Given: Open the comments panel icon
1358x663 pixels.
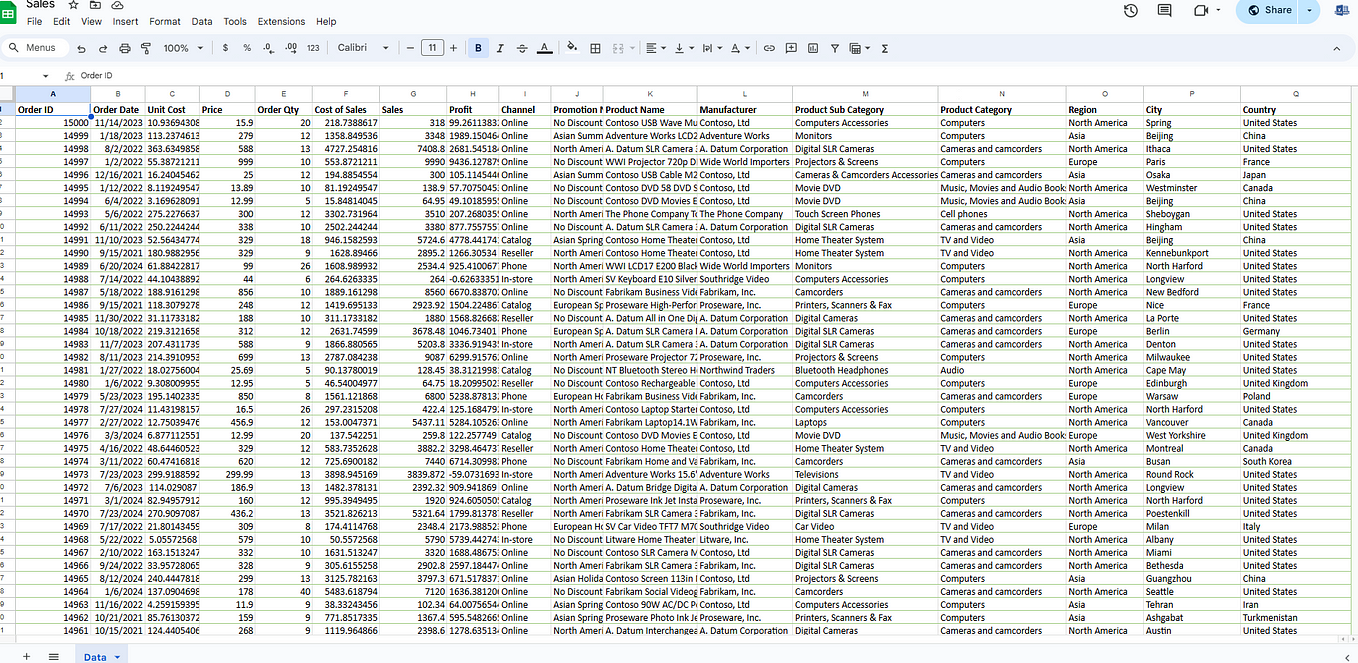Looking at the screenshot, I should [x=1165, y=10].
